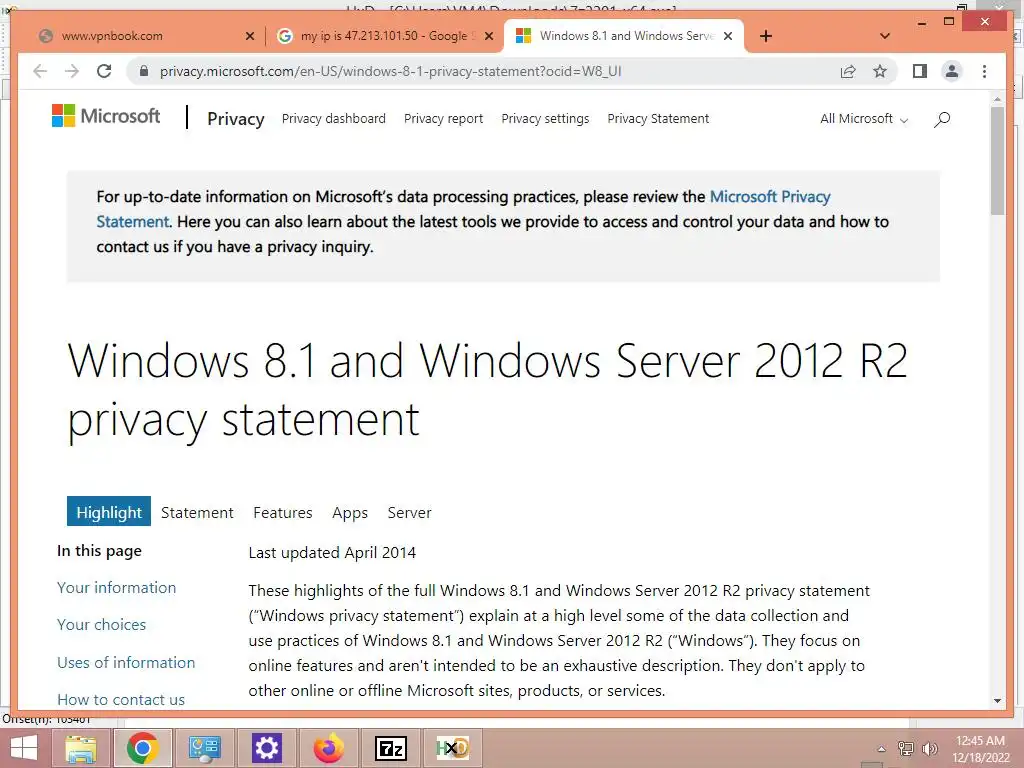Jump to How to contact us section
Image resolution: width=1024 pixels, height=768 pixels.
121,699
